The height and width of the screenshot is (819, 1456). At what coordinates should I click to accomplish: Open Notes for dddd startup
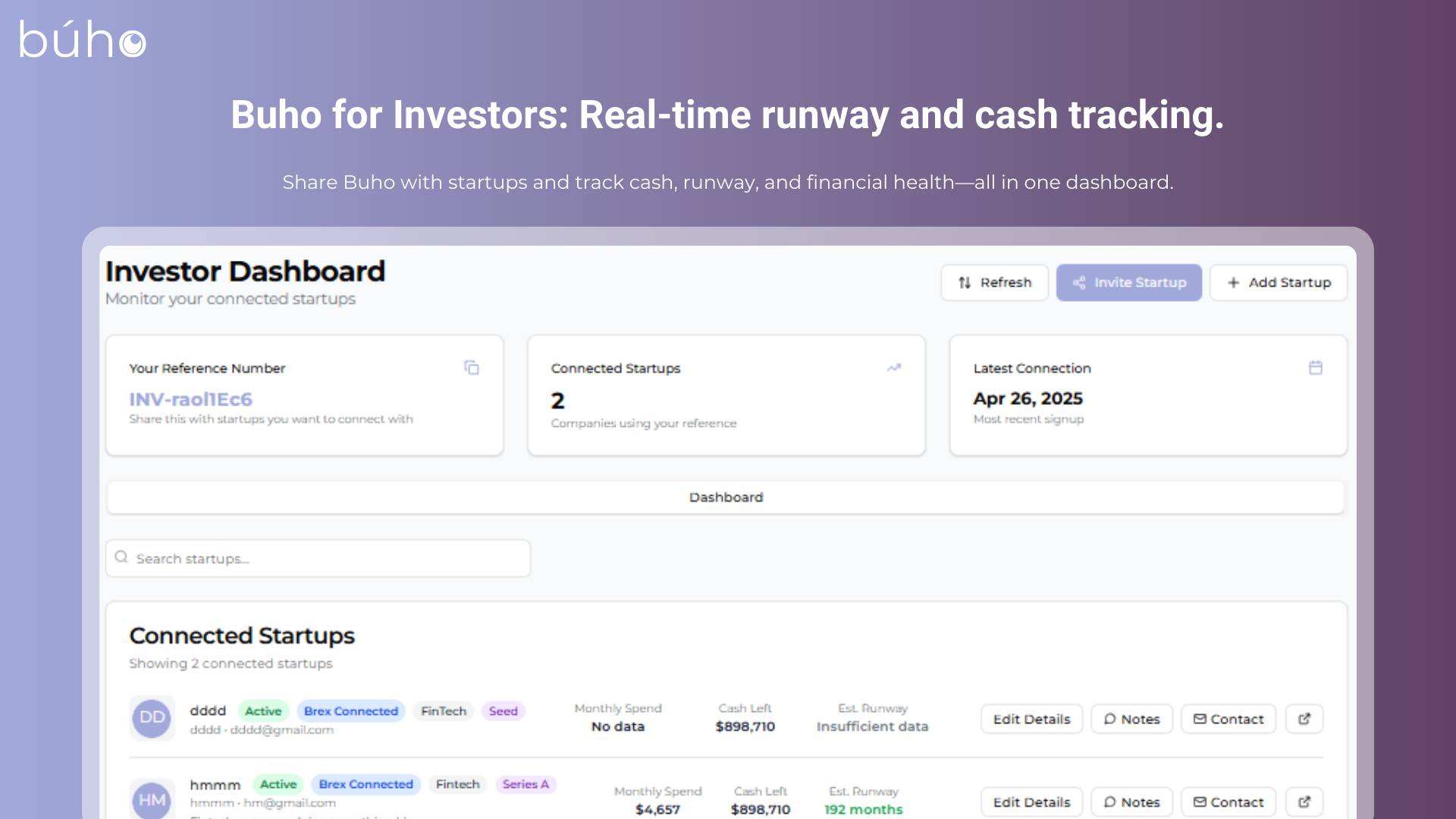point(1131,719)
